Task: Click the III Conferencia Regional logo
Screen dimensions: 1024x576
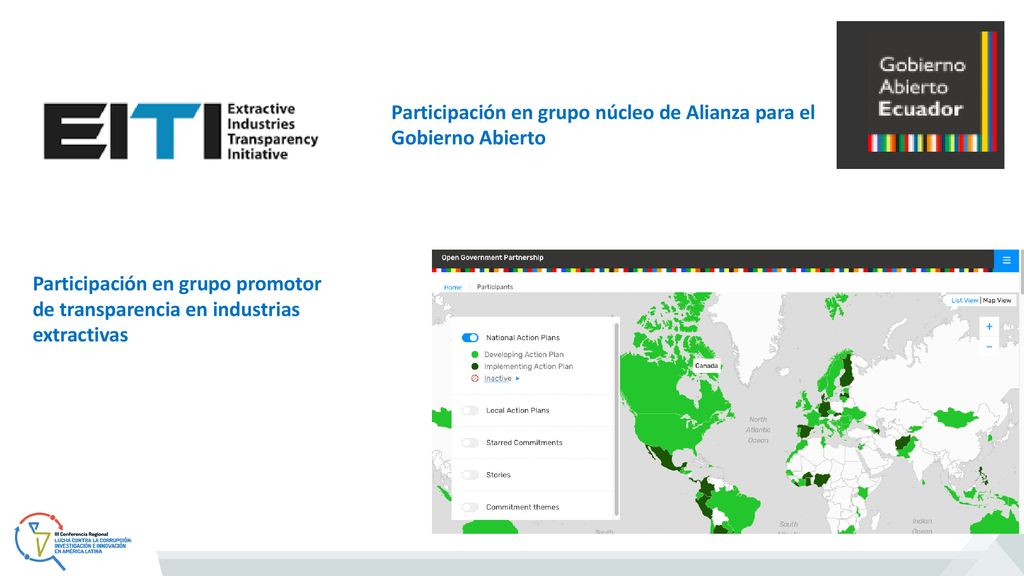Action: (72, 541)
